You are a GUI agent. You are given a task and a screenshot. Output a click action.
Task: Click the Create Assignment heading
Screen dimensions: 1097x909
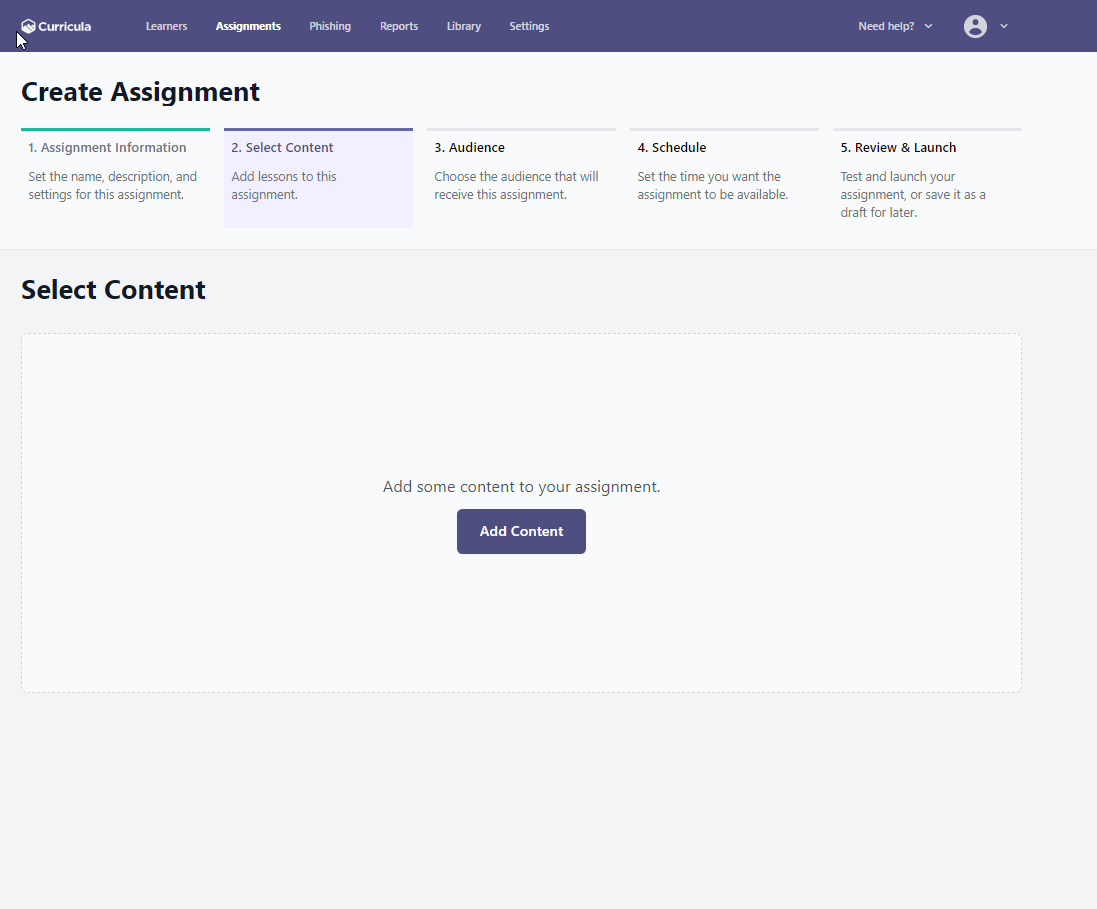141,92
